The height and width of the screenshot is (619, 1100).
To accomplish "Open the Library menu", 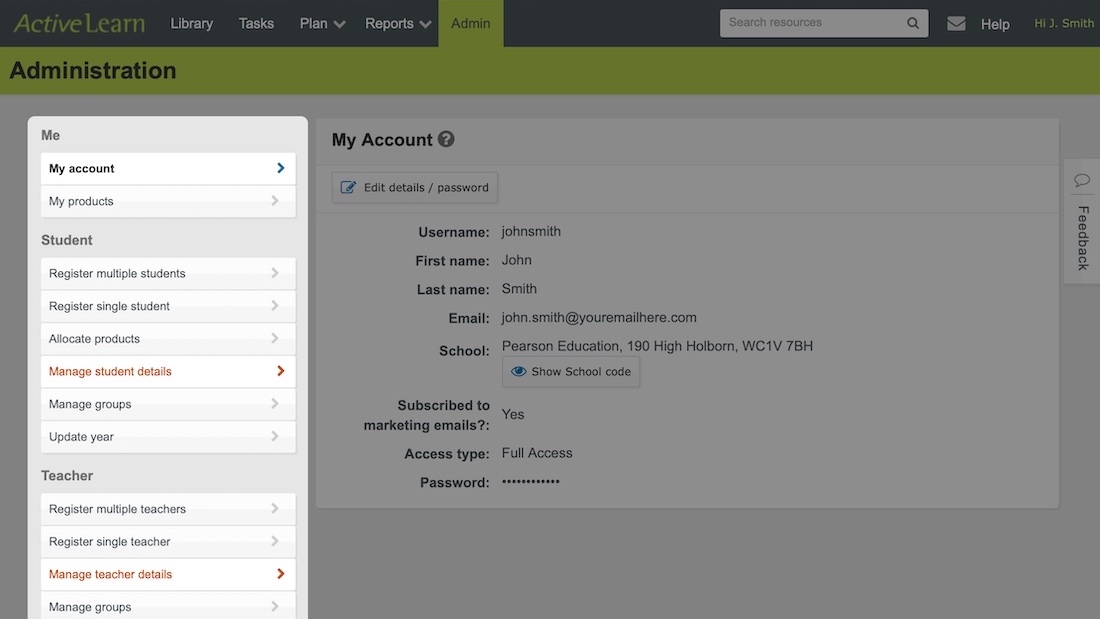I will [191, 22].
